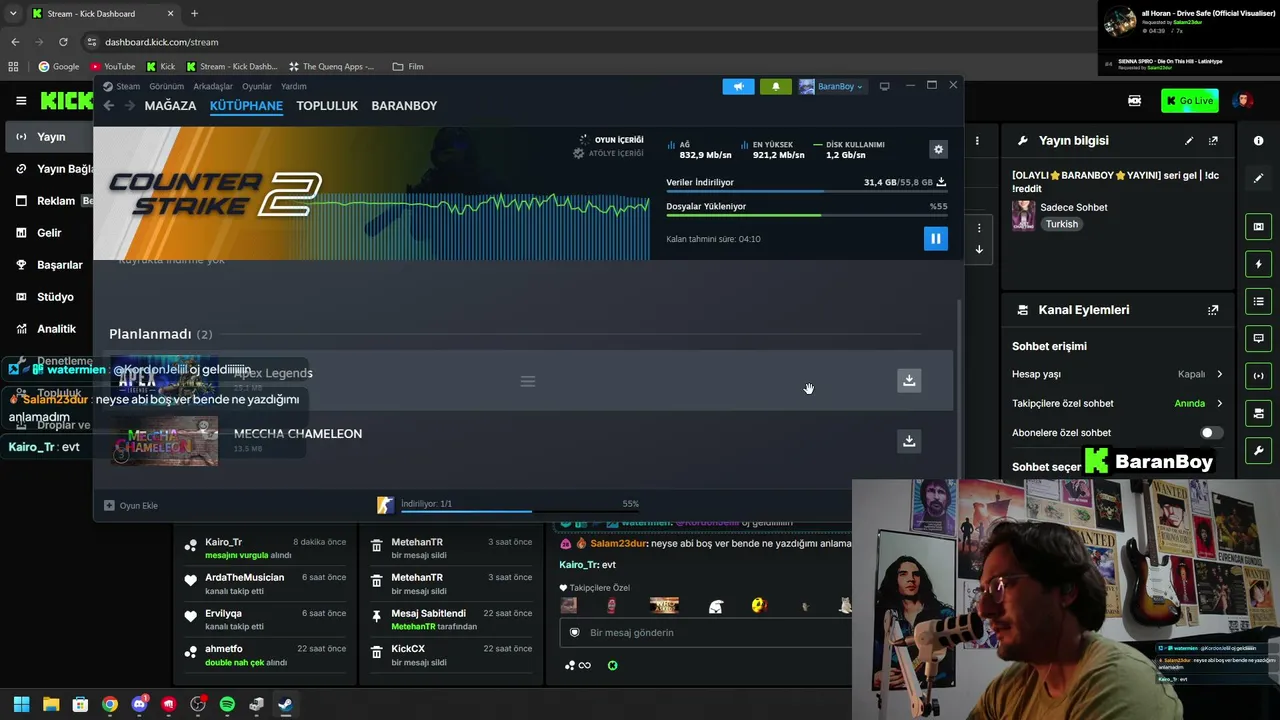Viewport: 1280px width, 720px height.
Task: Click the Veriler İndiriliyor progress bar
Action: click(806, 191)
